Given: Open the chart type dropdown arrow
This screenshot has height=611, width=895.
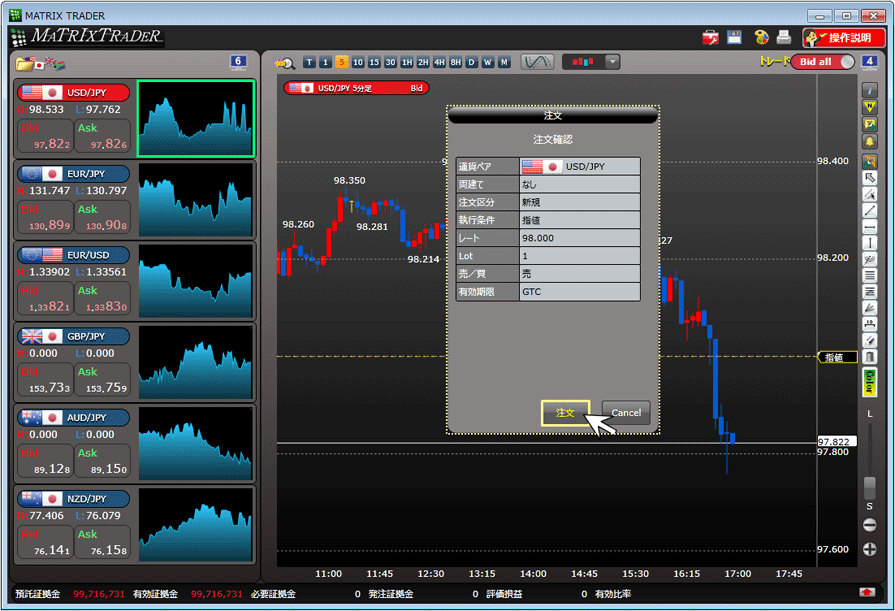Looking at the screenshot, I should click(x=612, y=62).
